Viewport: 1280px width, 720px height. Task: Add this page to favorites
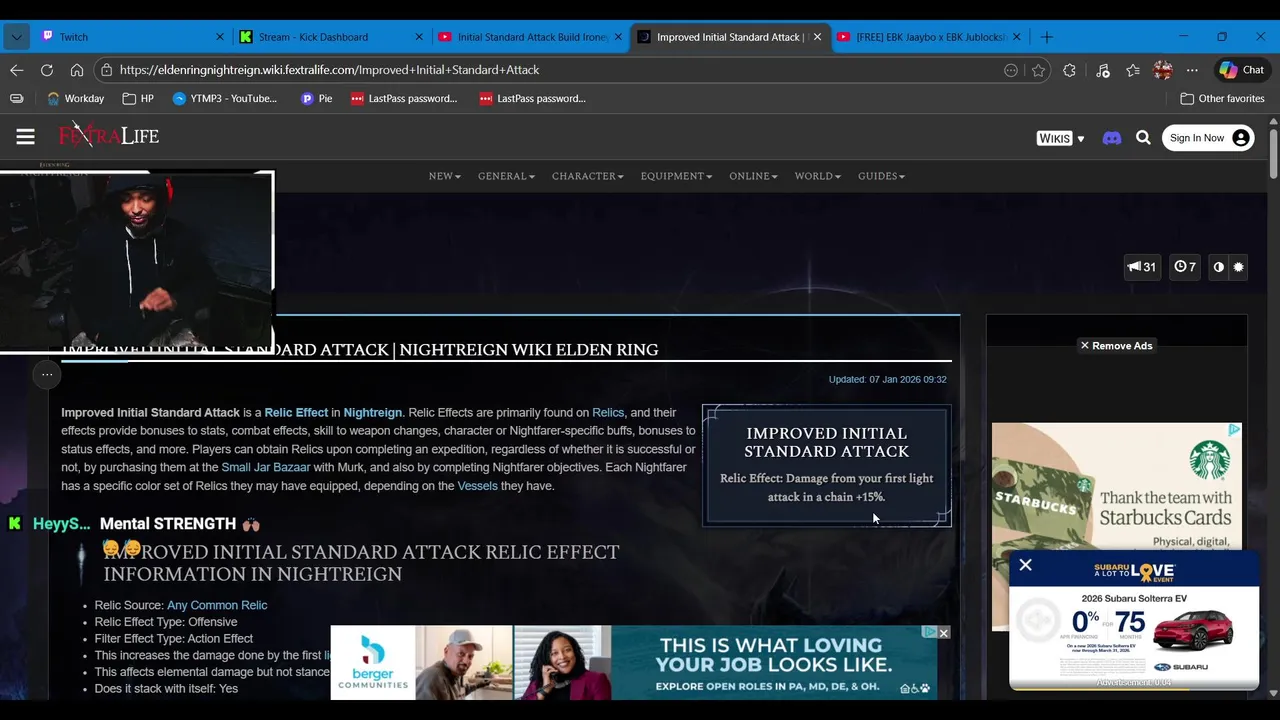click(1039, 70)
